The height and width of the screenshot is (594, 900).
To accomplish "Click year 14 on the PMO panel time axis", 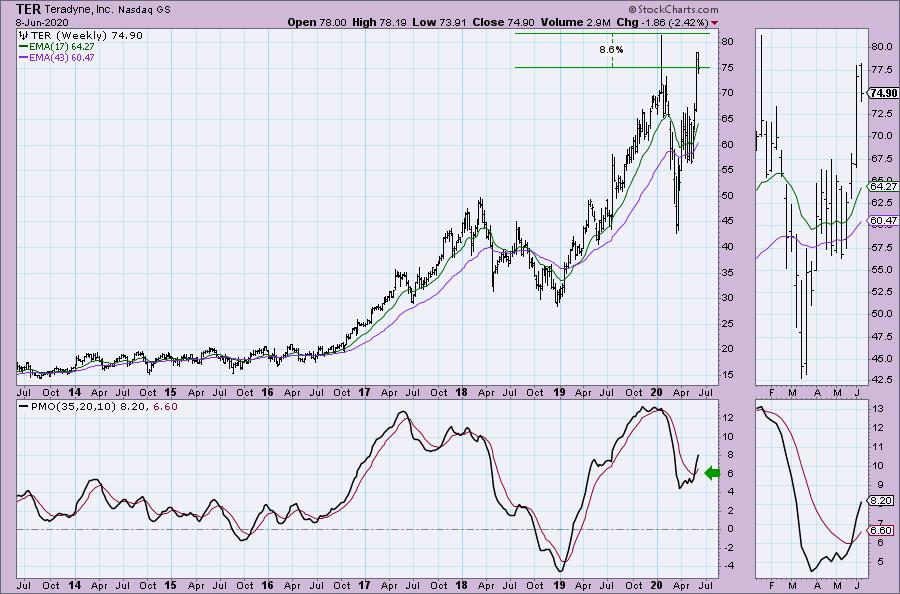I will click(74, 585).
